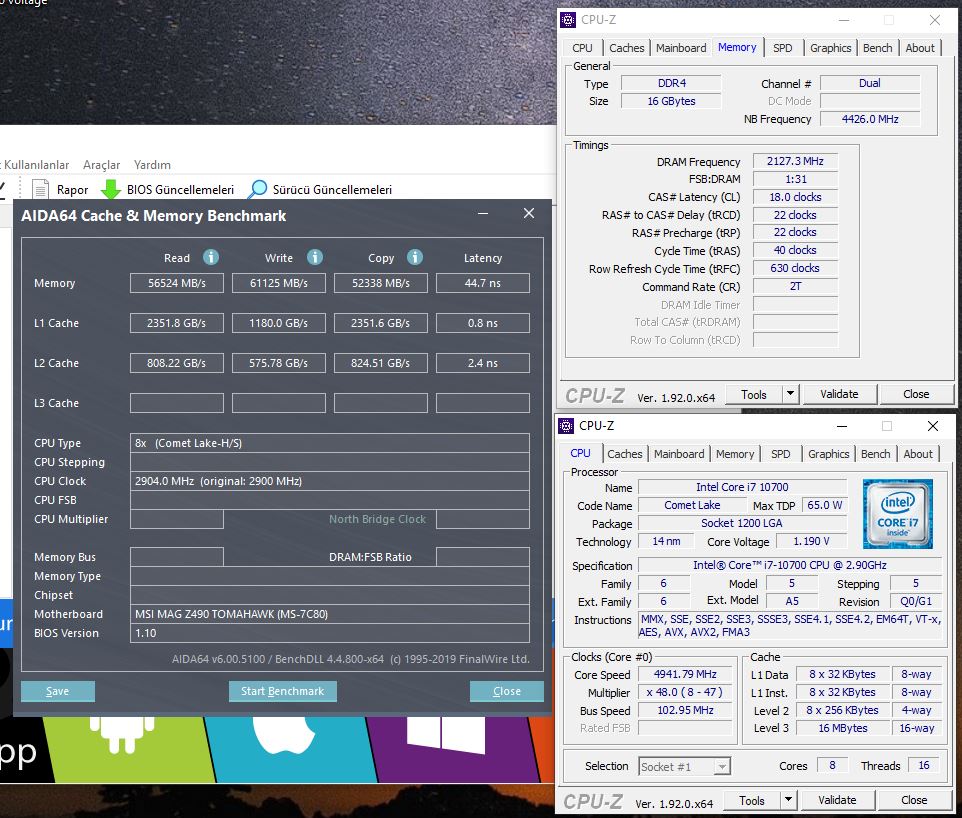Open the Araçlar menu in AIDA64
Image resolution: width=962 pixels, height=818 pixels.
(101, 164)
